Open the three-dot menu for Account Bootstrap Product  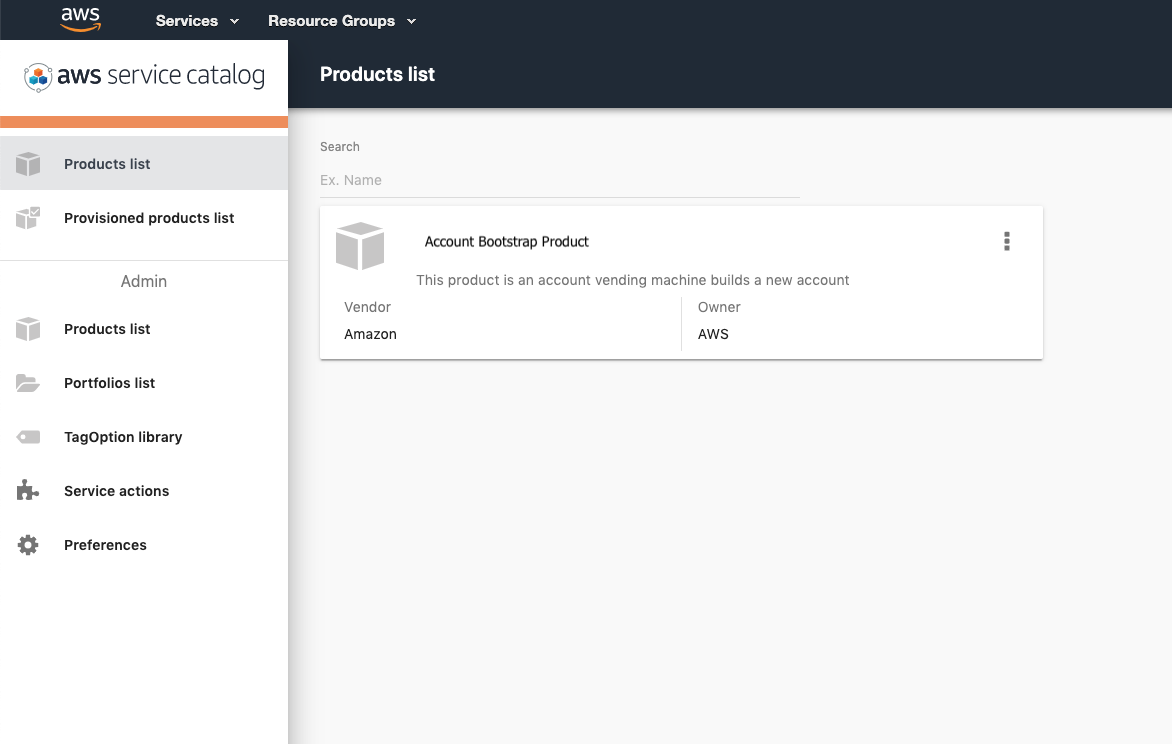pyautogui.click(x=1007, y=242)
